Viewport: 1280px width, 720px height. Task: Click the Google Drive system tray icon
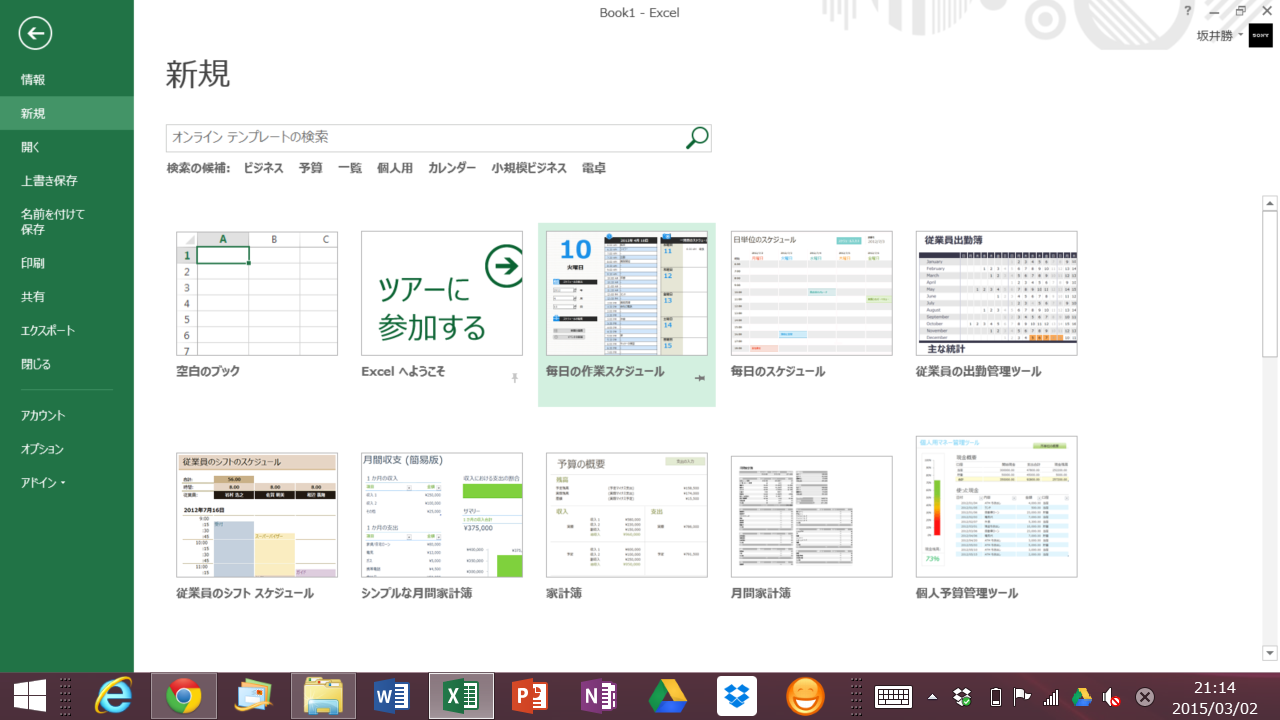[x=1081, y=697]
